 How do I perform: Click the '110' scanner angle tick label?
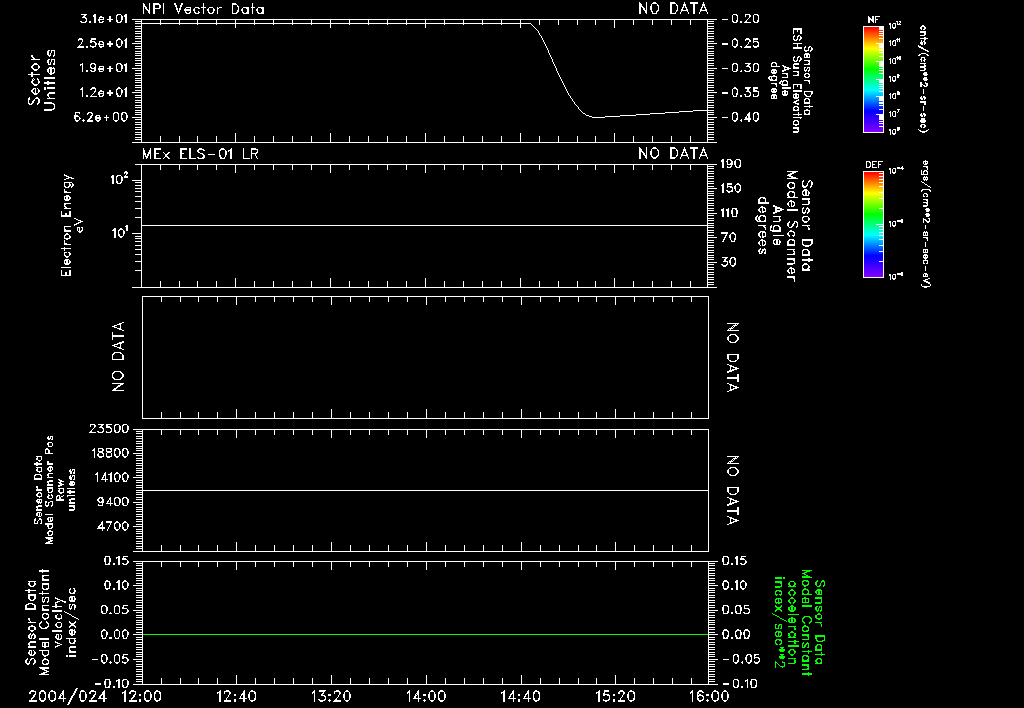(x=731, y=213)
